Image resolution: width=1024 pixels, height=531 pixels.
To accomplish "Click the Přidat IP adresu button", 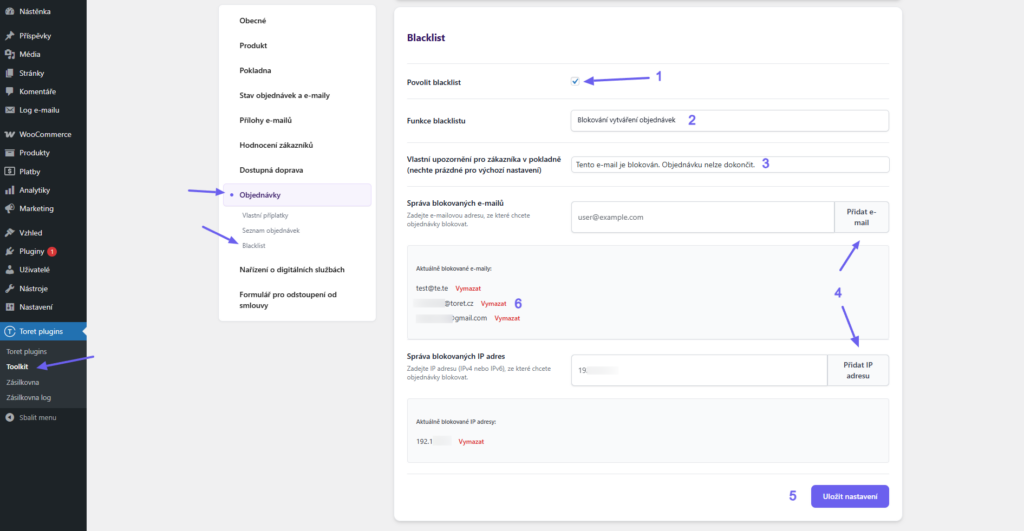I will click(857, 370).
